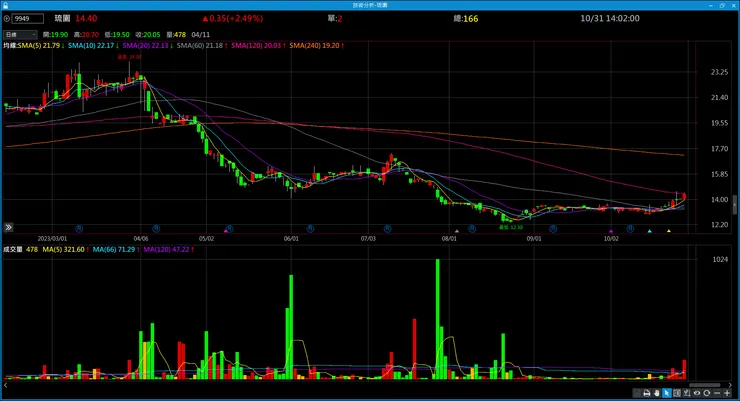The image size is (740, 401).
Task: Click the horizontal scrollbar thumb
Action: (x=705, y=385)
